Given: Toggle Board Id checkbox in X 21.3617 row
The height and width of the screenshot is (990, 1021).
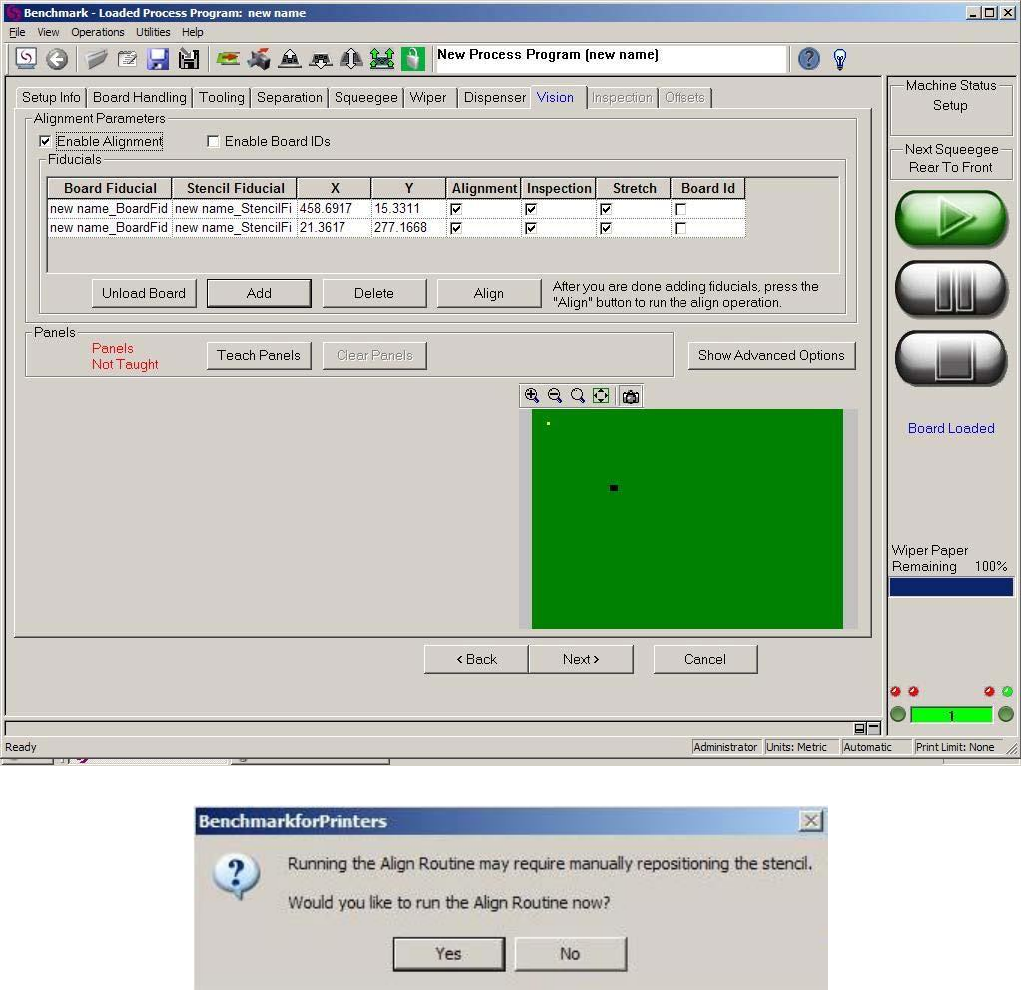Looking at the screenshot, I should point(680,228).
